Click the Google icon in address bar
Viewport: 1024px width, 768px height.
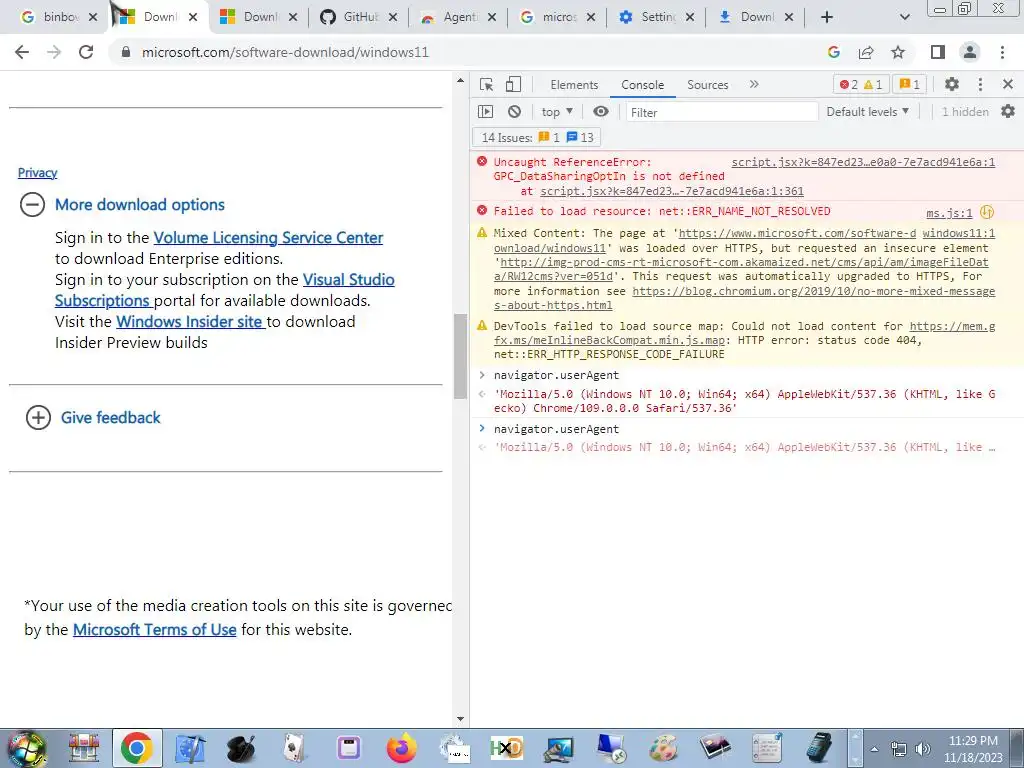click(x=833, y=52)
